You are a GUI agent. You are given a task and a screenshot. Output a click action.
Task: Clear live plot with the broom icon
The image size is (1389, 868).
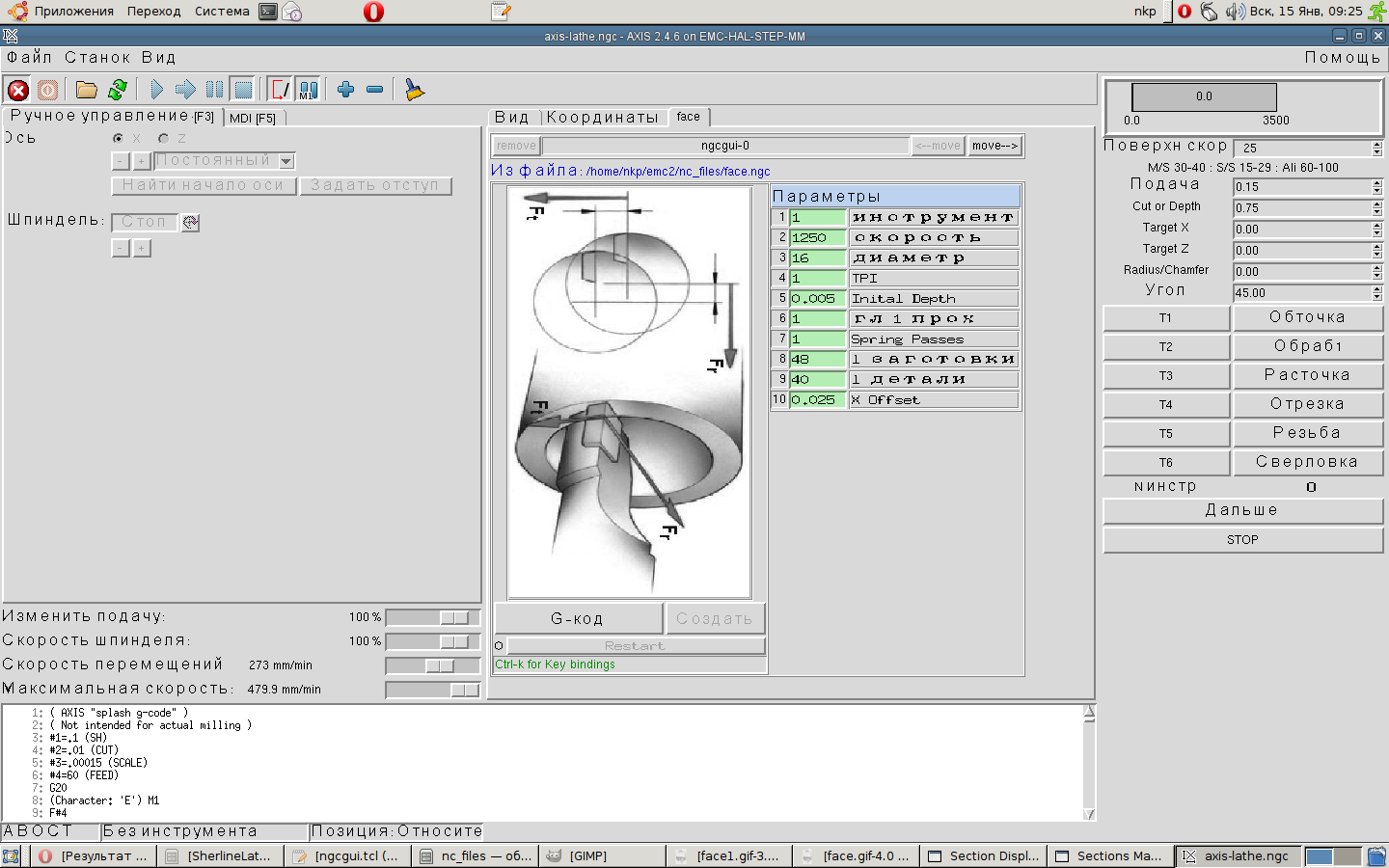414,90
